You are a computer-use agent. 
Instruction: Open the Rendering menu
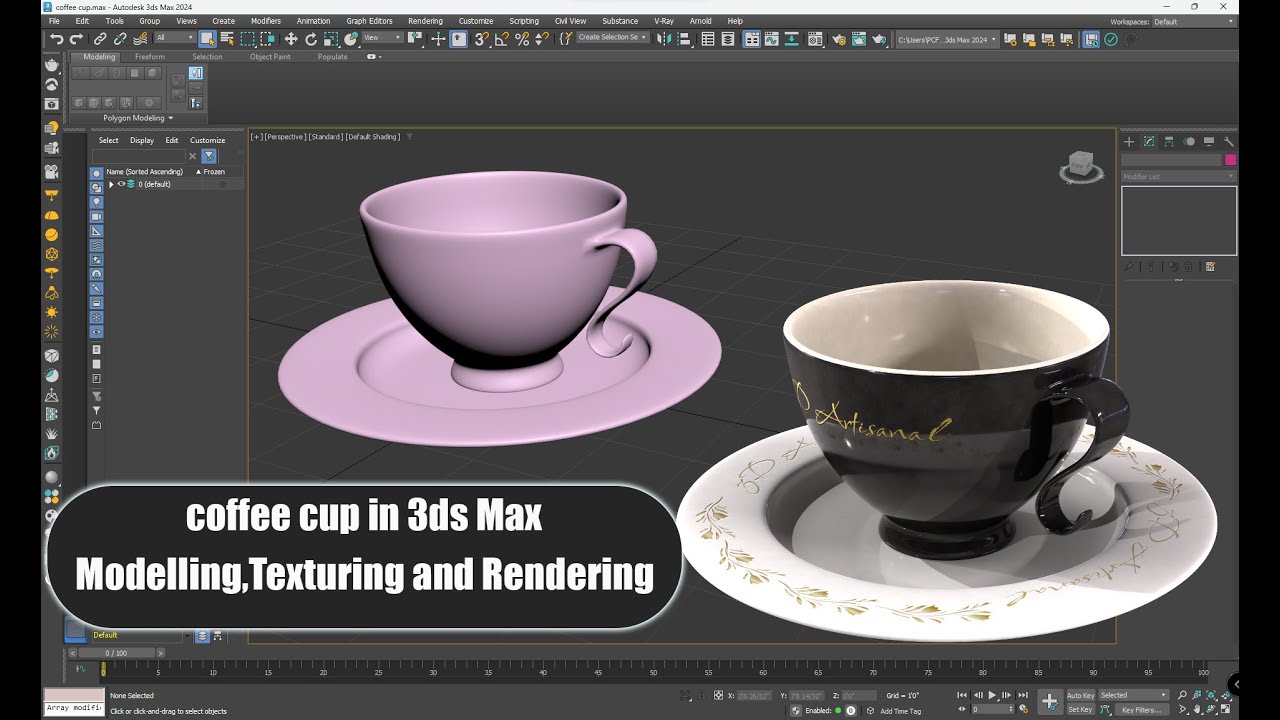[x=425, y=21]
